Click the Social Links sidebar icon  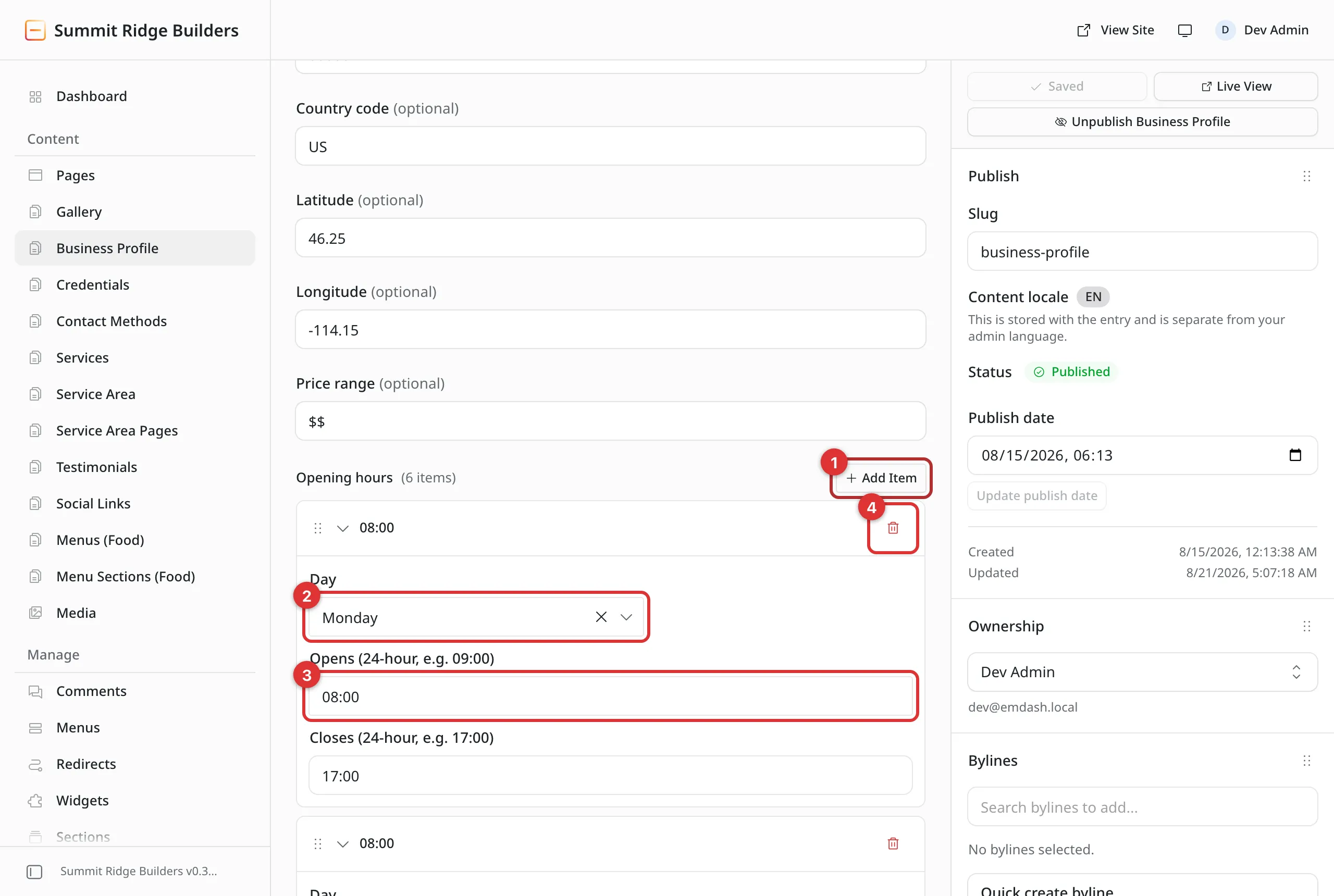pyautogui.click(x=35, y=503)
